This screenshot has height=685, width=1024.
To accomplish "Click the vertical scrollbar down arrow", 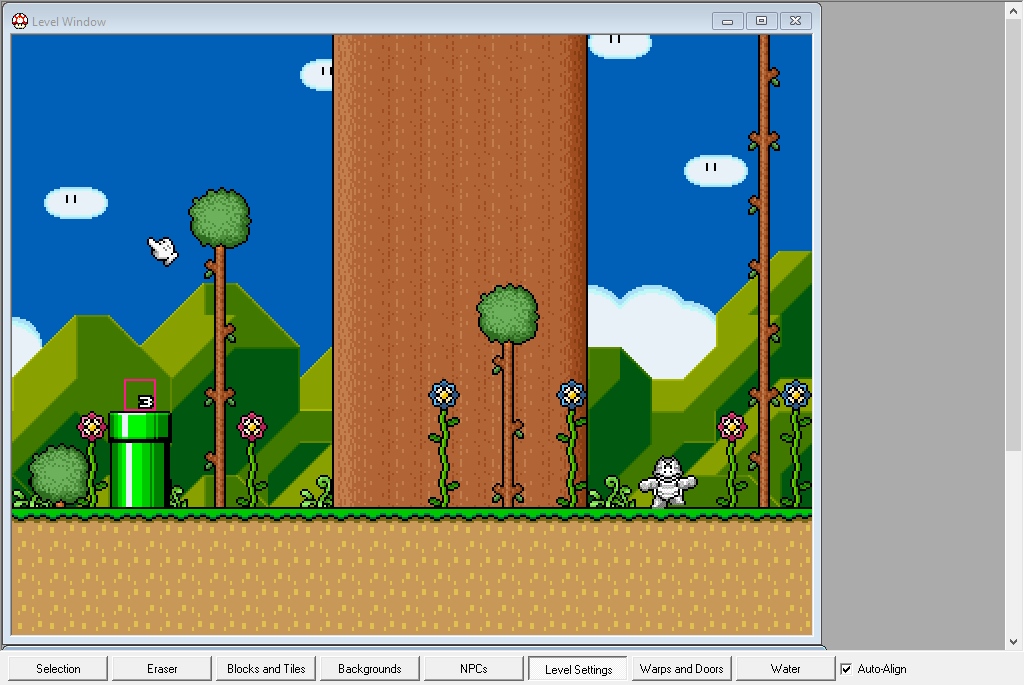I will [x=1014, y=641].
